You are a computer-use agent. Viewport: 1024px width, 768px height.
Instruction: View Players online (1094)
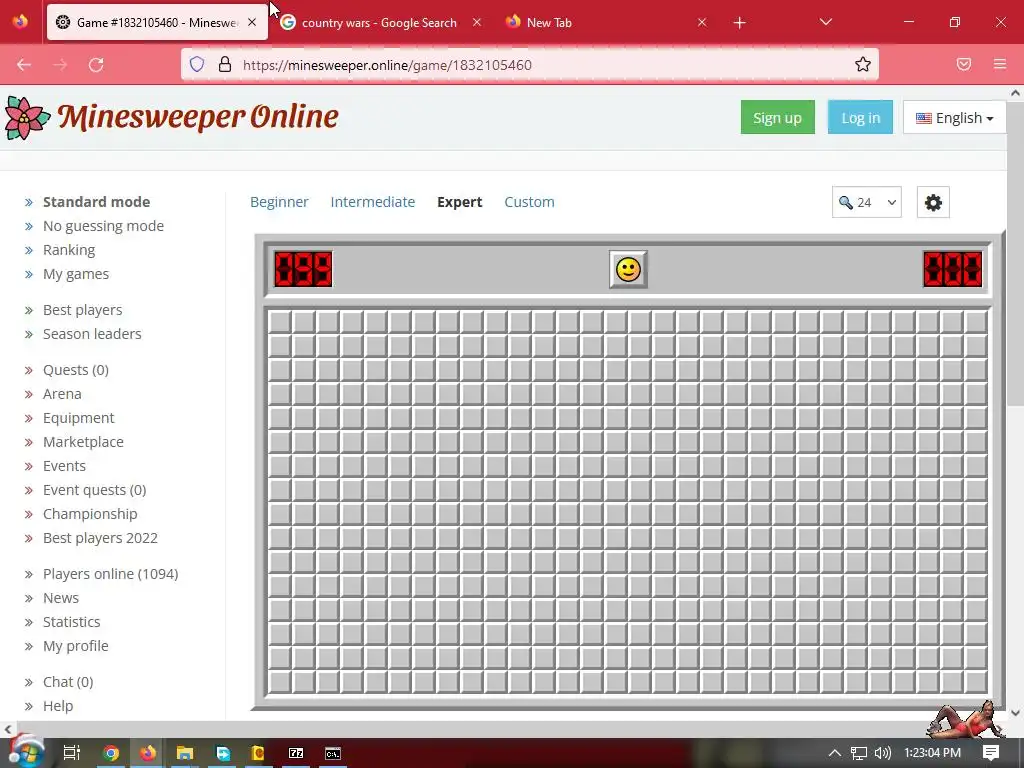tap(110, 574)
